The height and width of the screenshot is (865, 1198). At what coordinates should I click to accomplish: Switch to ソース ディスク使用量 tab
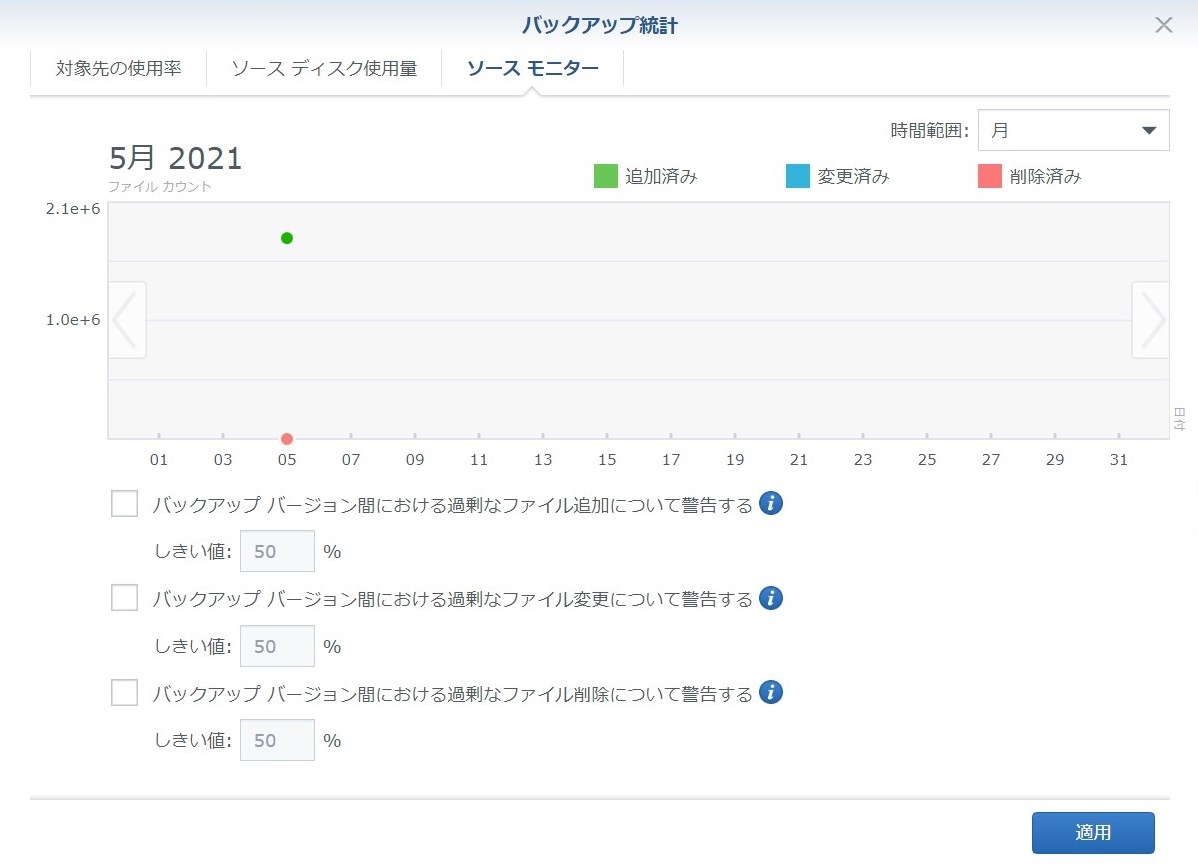coord(324,69)
